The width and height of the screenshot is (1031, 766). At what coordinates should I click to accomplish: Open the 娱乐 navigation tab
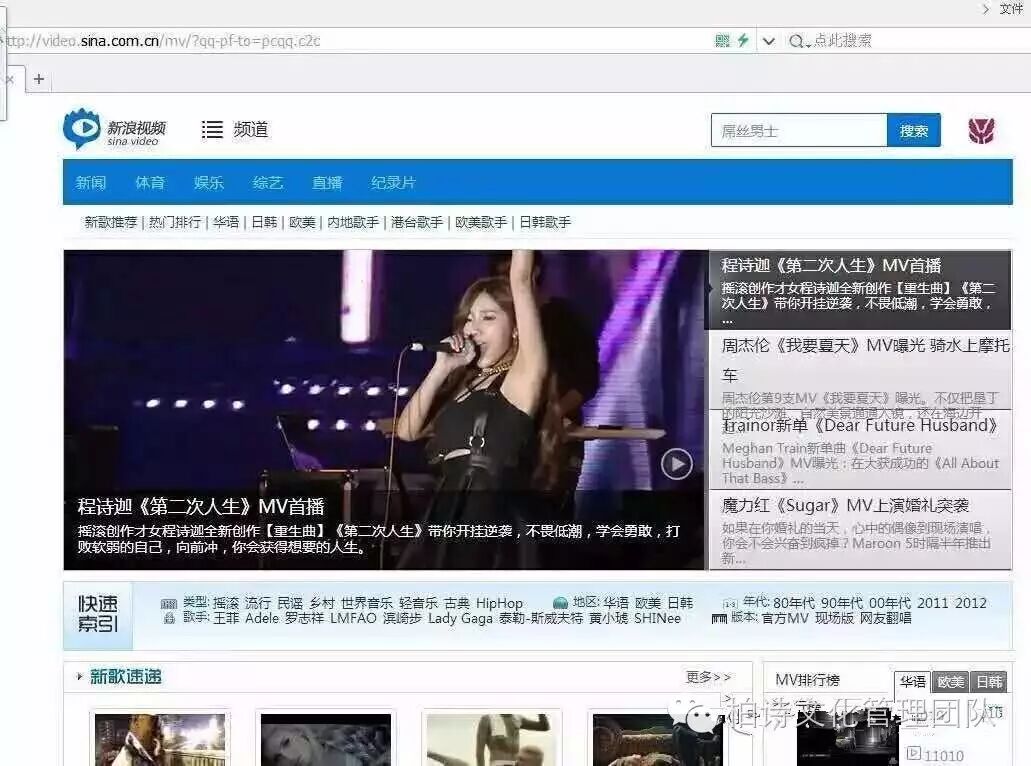pyautogui.click(x=208, y=183)
